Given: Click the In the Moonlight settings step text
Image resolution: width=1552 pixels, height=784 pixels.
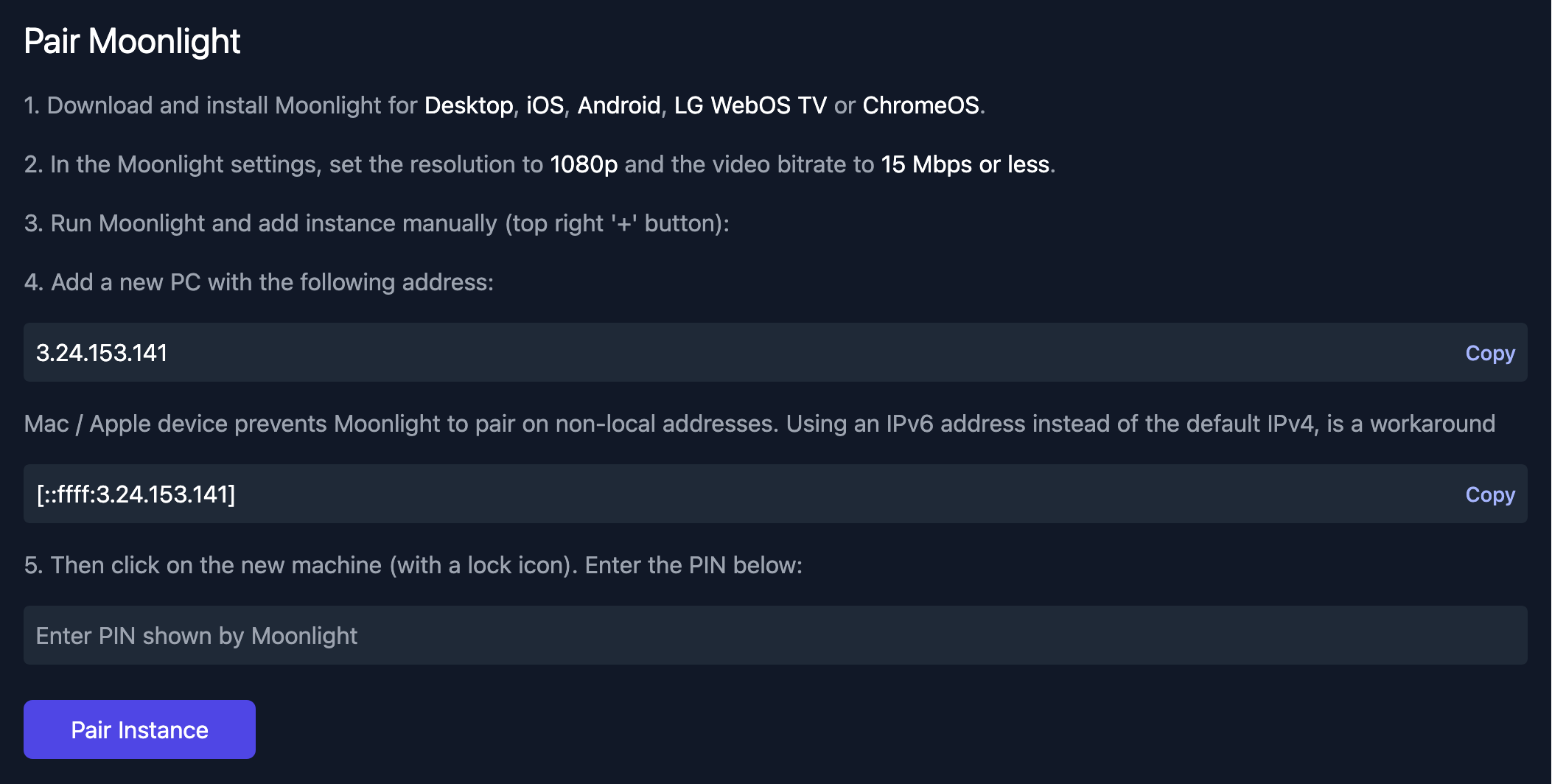Looking at the screenshot, I should click(284, 164).
